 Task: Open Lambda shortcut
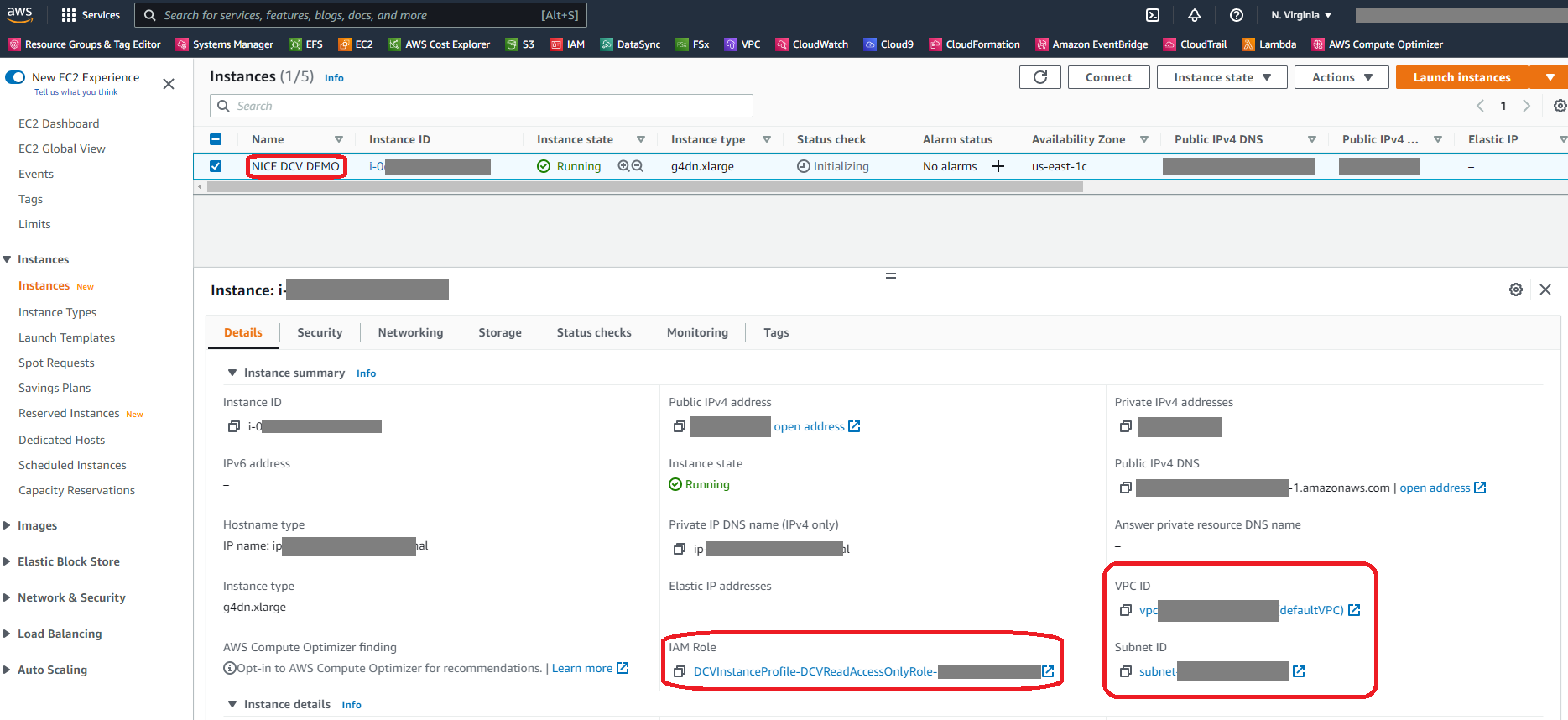1269,44
